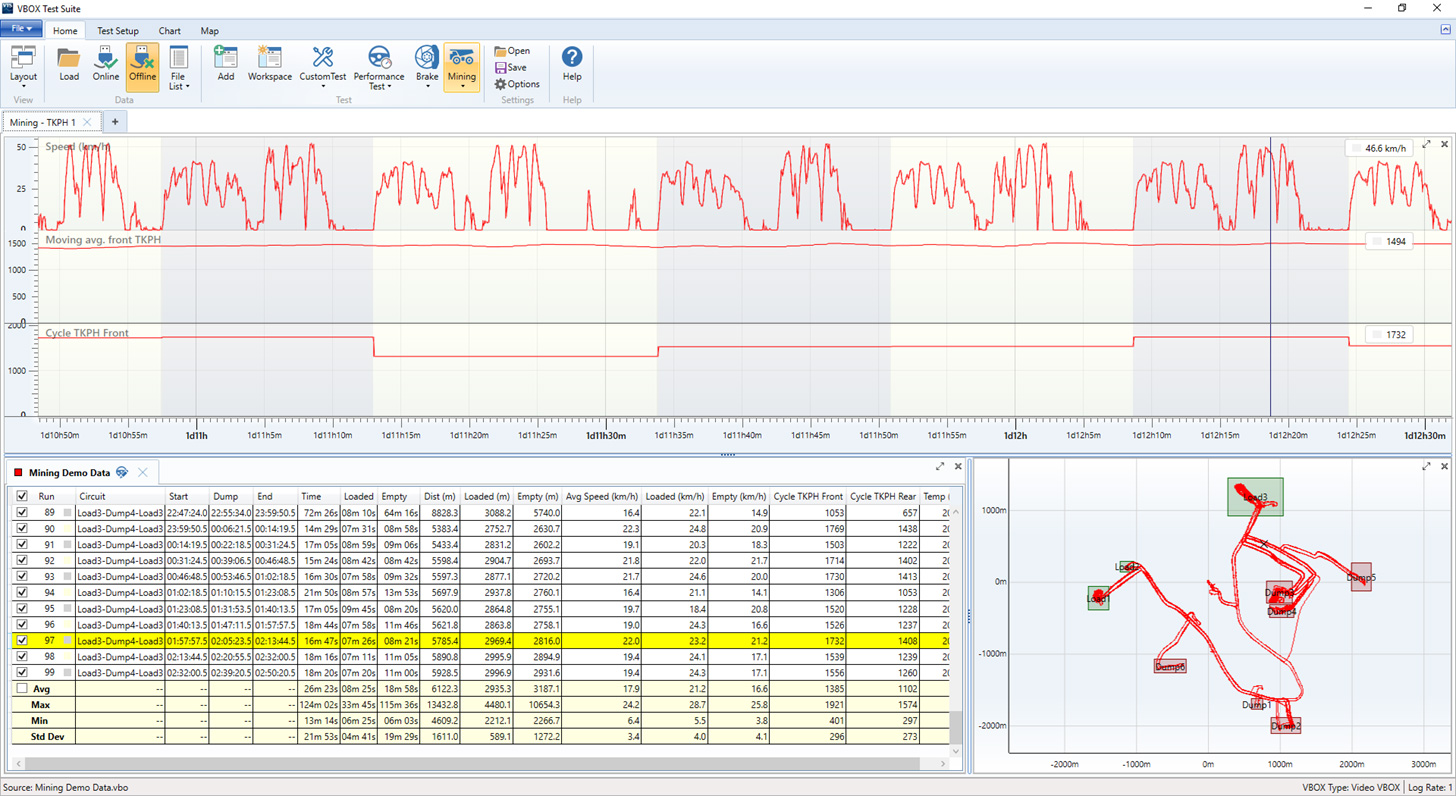The height and width of the screenshot is (796, 1456).
Task: Click the icon beside Mining Demo Data
Action: (122, 472)
